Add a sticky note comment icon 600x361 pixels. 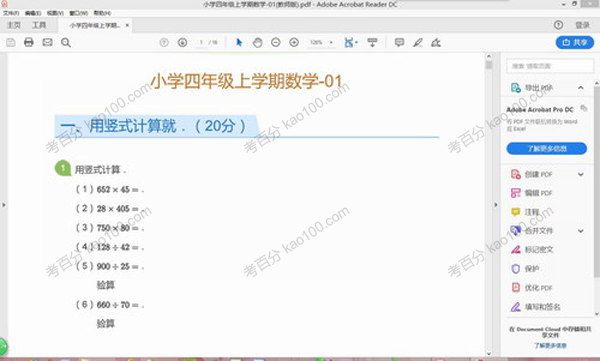(x=399, y=42)
